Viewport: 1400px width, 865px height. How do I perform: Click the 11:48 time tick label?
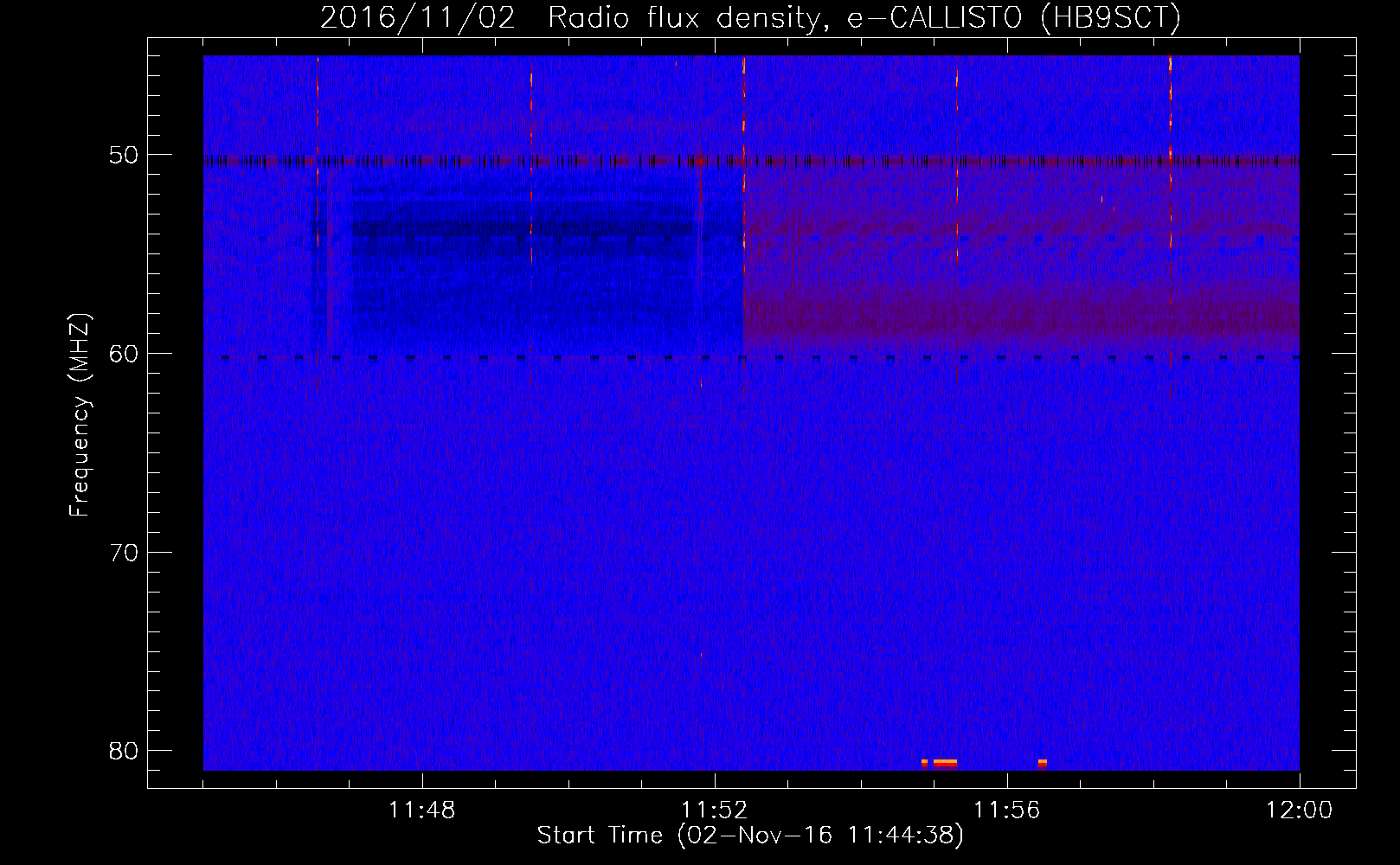pos(422,811)
